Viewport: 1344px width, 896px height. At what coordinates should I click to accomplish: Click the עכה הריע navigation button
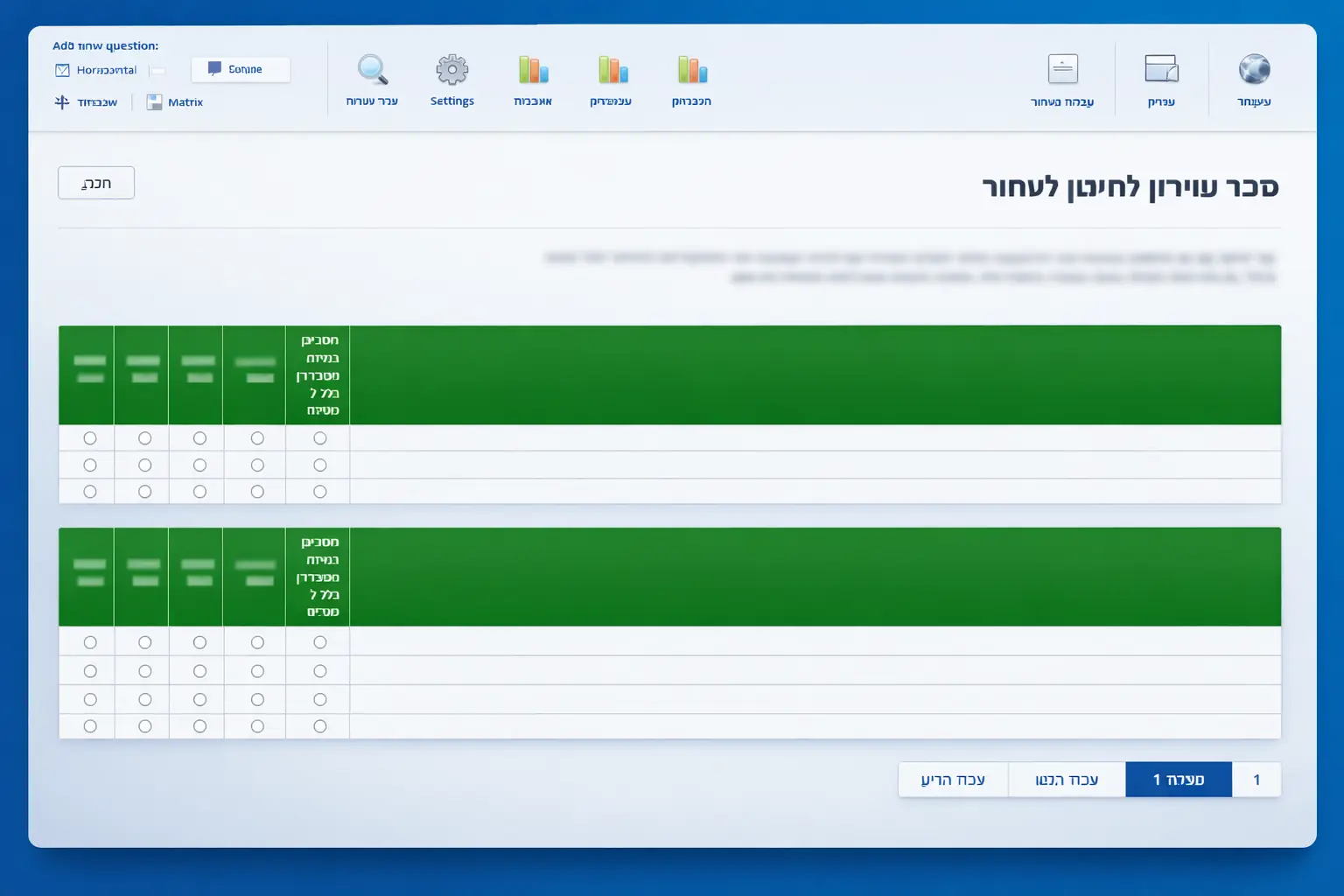tap(953, 779)
